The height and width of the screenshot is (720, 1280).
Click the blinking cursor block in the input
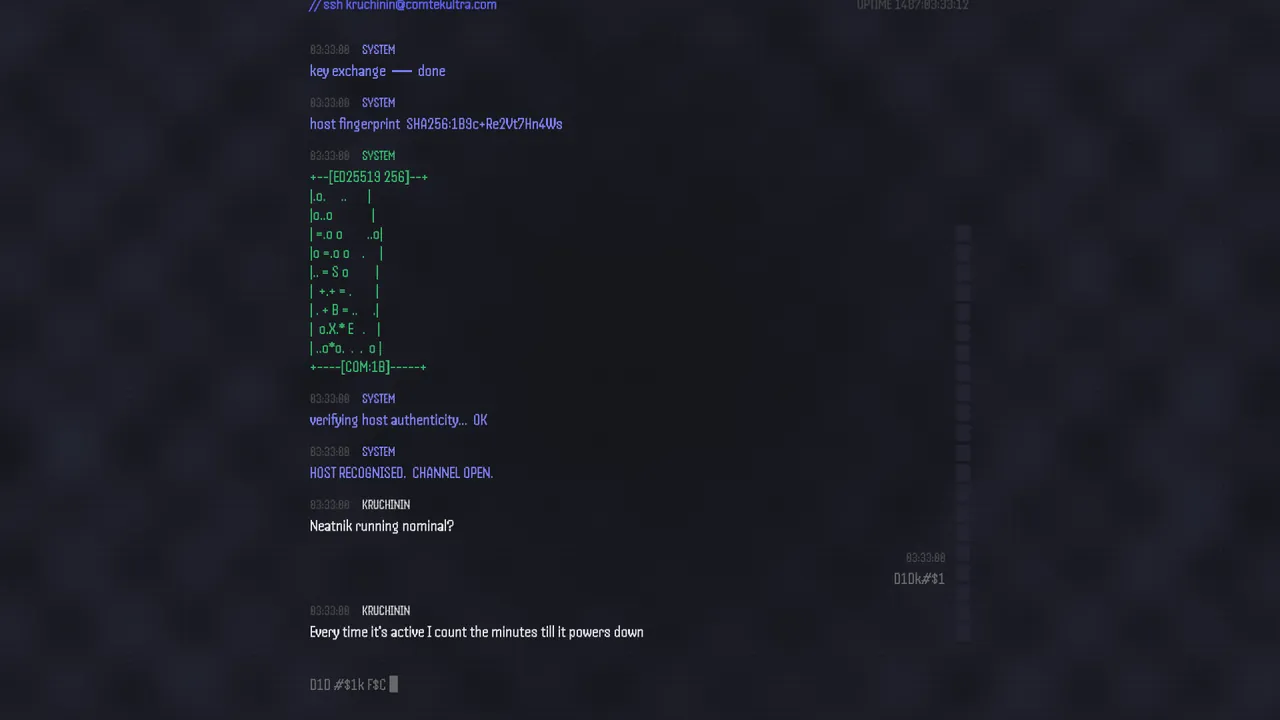tap(394, 684)
